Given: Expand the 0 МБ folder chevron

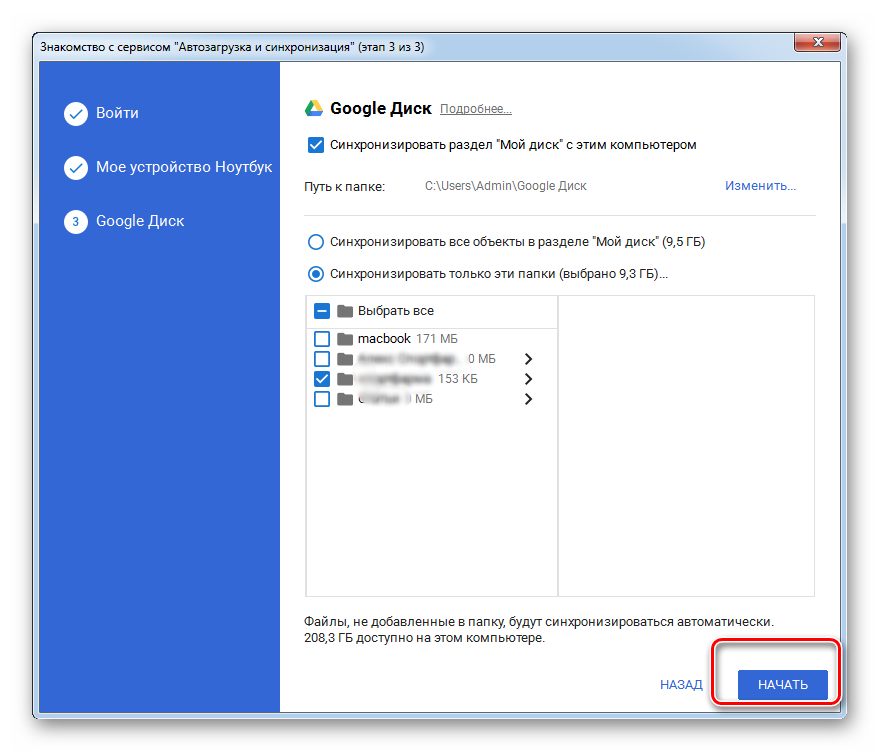Looking at the screenshot, I should (x=528, y=359).
